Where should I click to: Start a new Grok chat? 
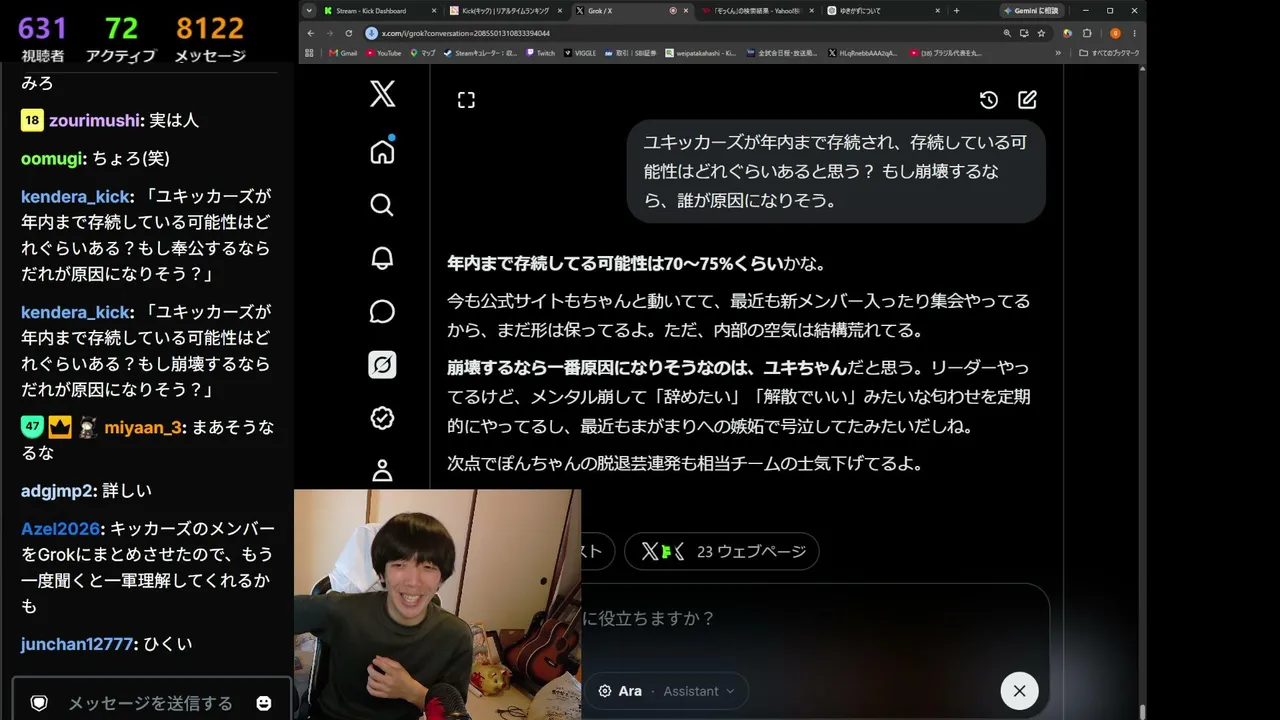1027,100
